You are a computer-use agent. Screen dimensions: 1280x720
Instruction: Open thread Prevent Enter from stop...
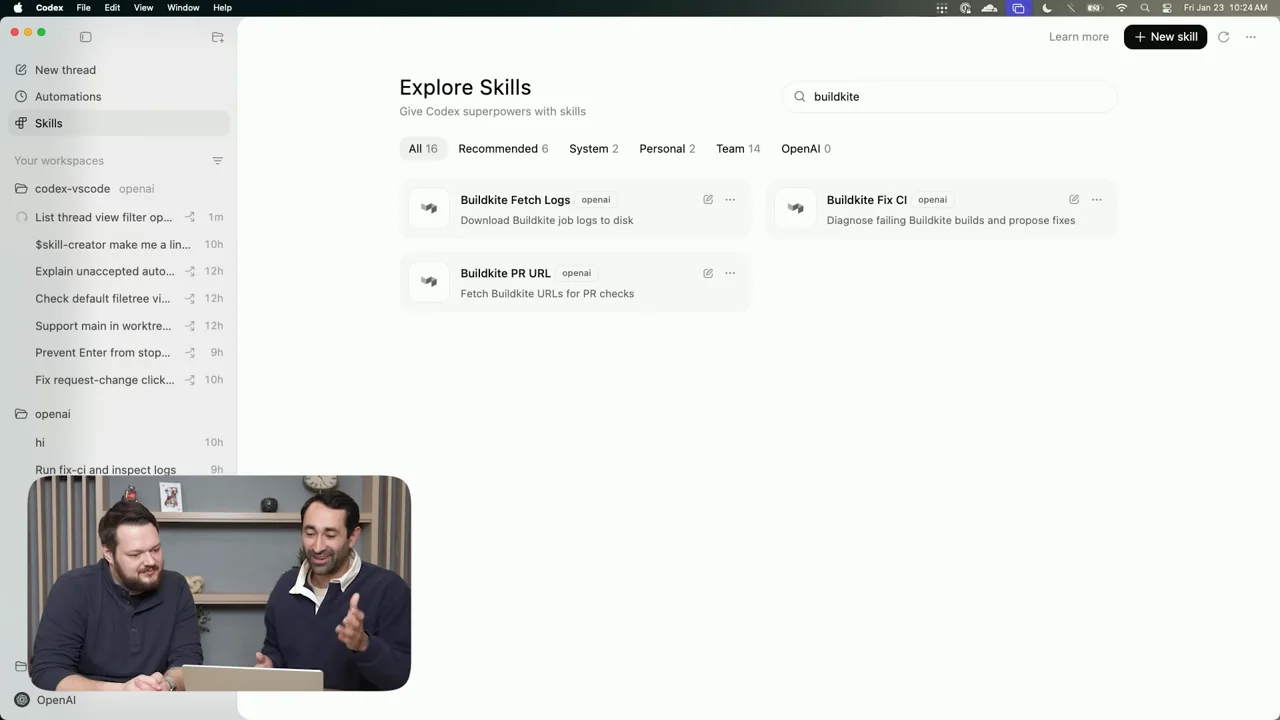(x=118, y=353)
